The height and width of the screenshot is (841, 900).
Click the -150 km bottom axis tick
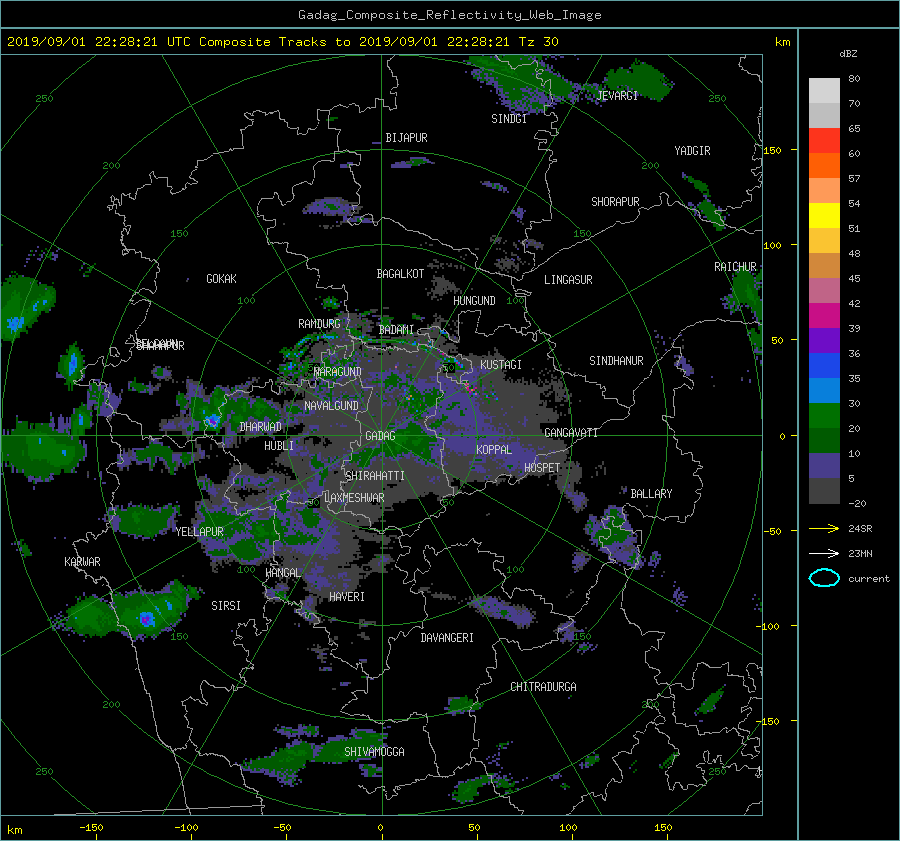(x=91, y=827)
